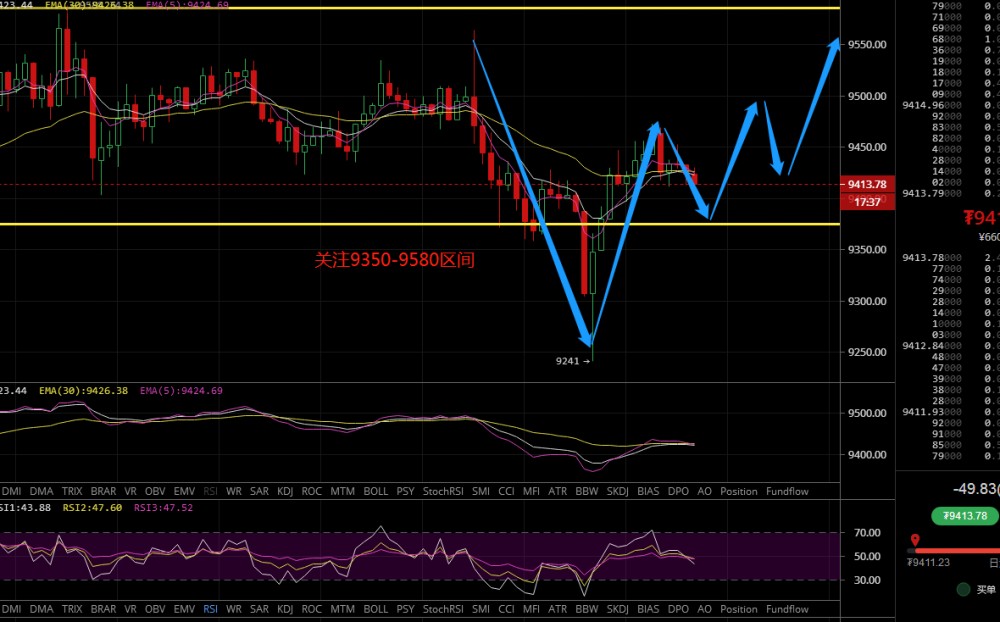Screen dimensions: 1000x622
Task: Select StochRSI in the bottom indicator row
Action: (443, 609)
